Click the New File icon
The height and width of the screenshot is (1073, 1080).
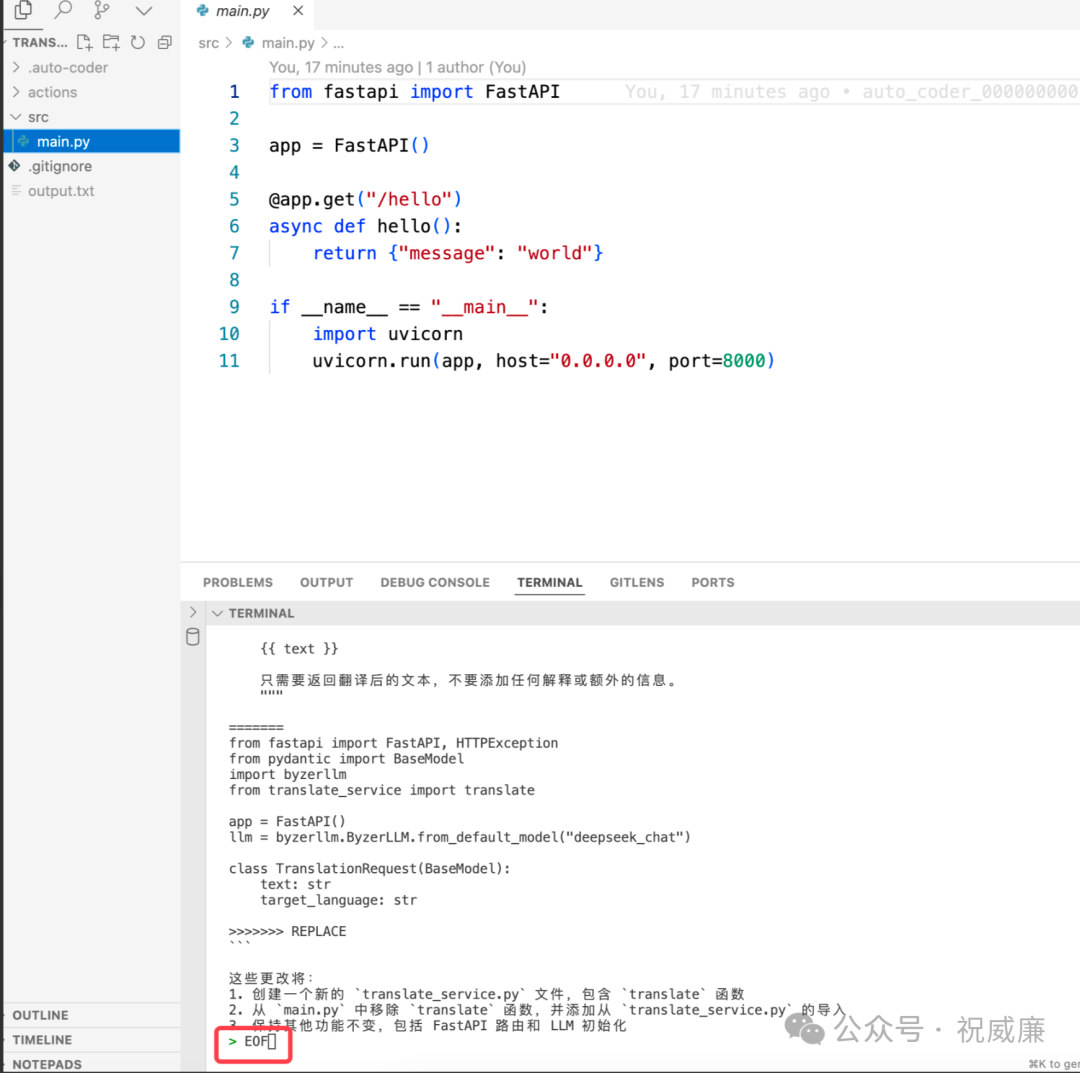click(x=85, y=43)
